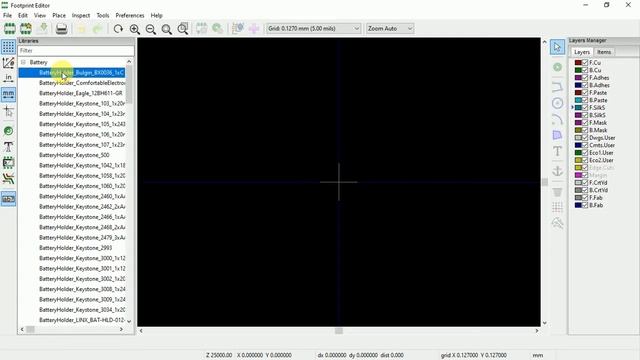Open the Place menu

(x=59, y=16)
